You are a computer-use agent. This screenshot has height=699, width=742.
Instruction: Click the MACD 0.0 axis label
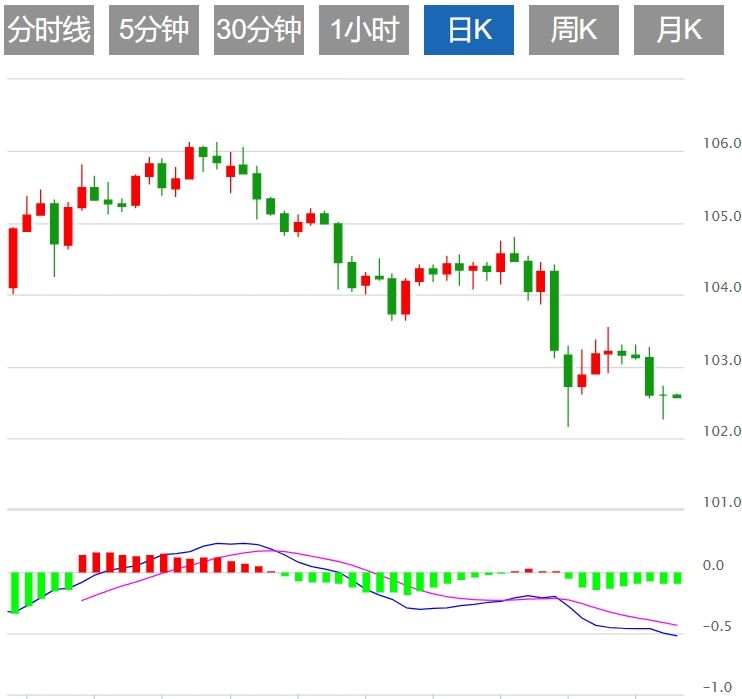(x=714, y=565)
